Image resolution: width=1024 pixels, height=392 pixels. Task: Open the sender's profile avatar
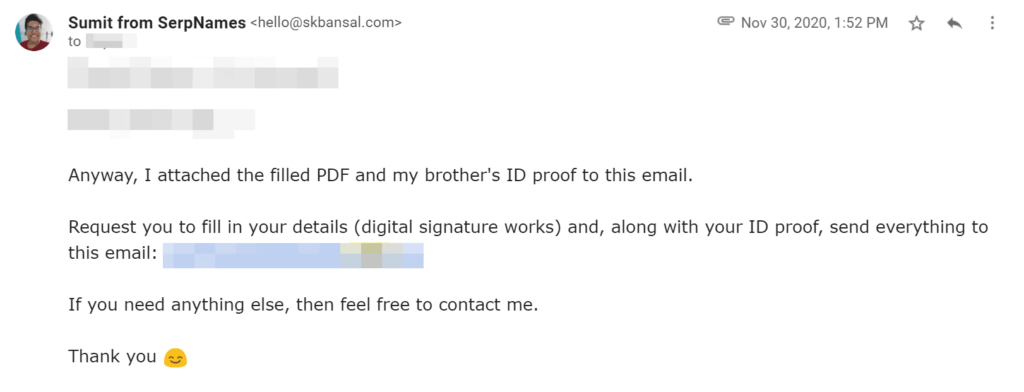34,32
